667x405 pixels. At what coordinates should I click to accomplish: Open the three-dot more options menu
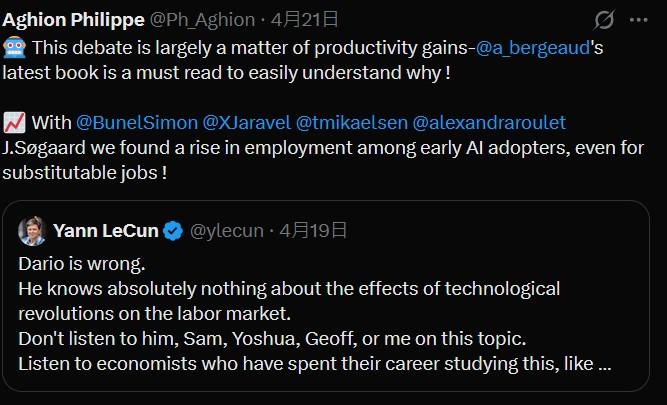pyautogui.click(x=638, y=19)
